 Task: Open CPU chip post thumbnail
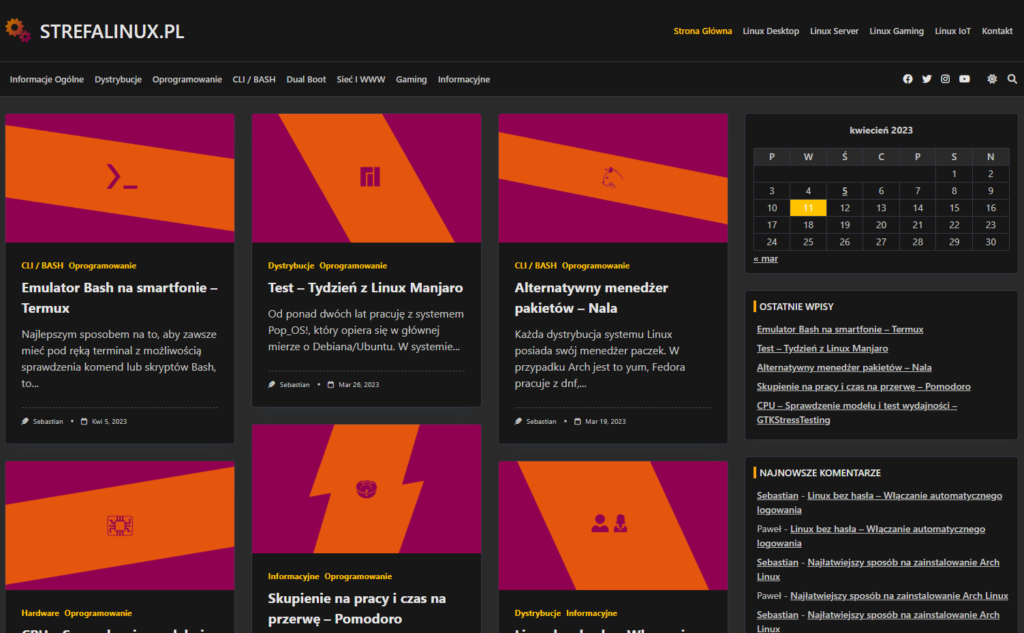(x=120, y=525)
